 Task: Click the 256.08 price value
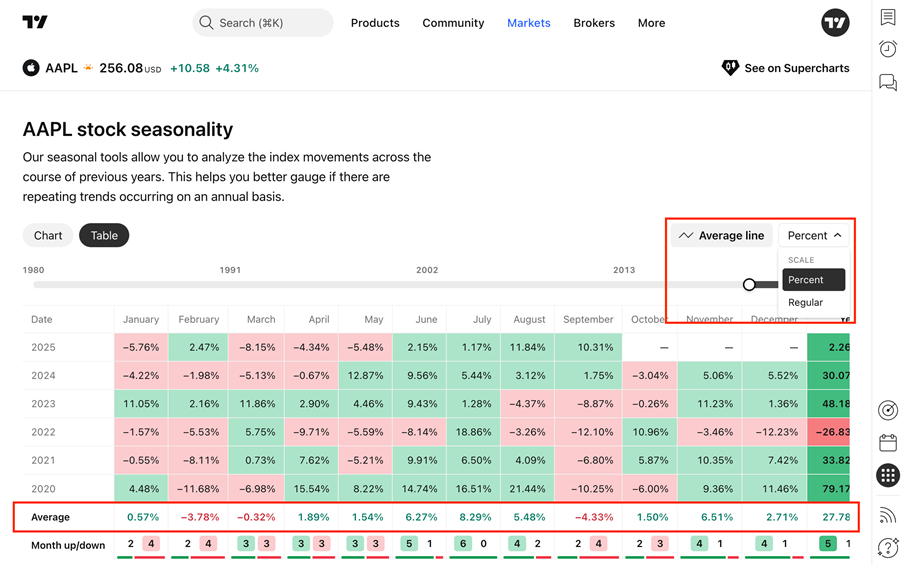(x=121, y=68)
